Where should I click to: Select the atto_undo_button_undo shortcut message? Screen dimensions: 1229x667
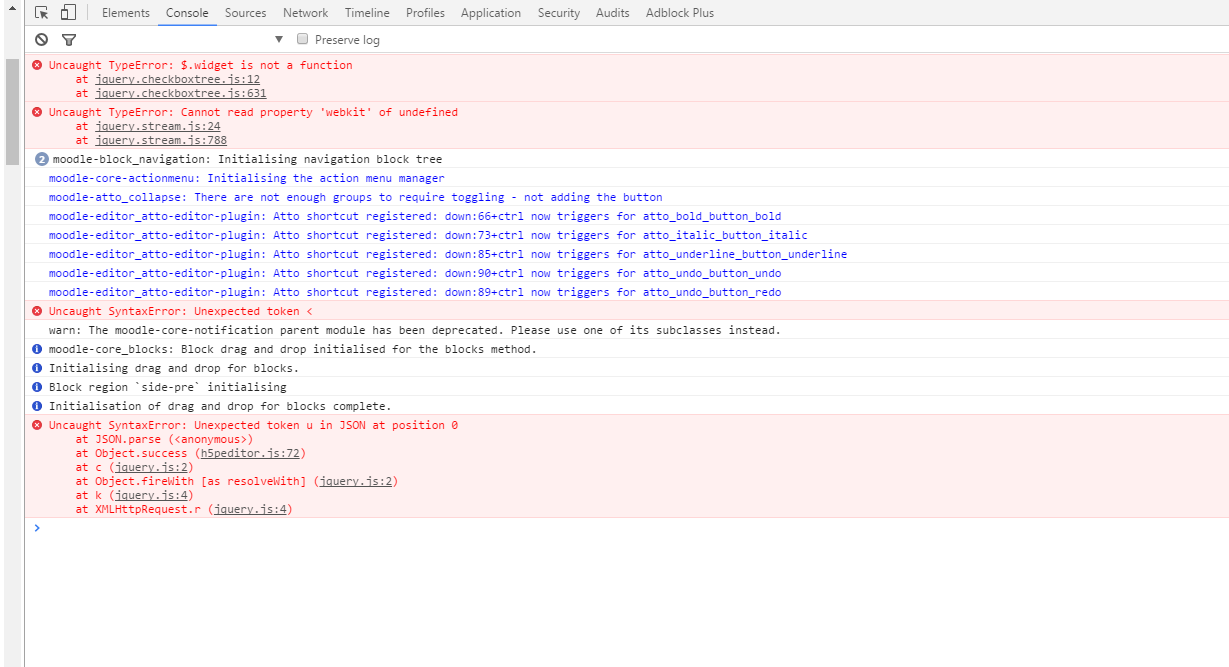415,273
